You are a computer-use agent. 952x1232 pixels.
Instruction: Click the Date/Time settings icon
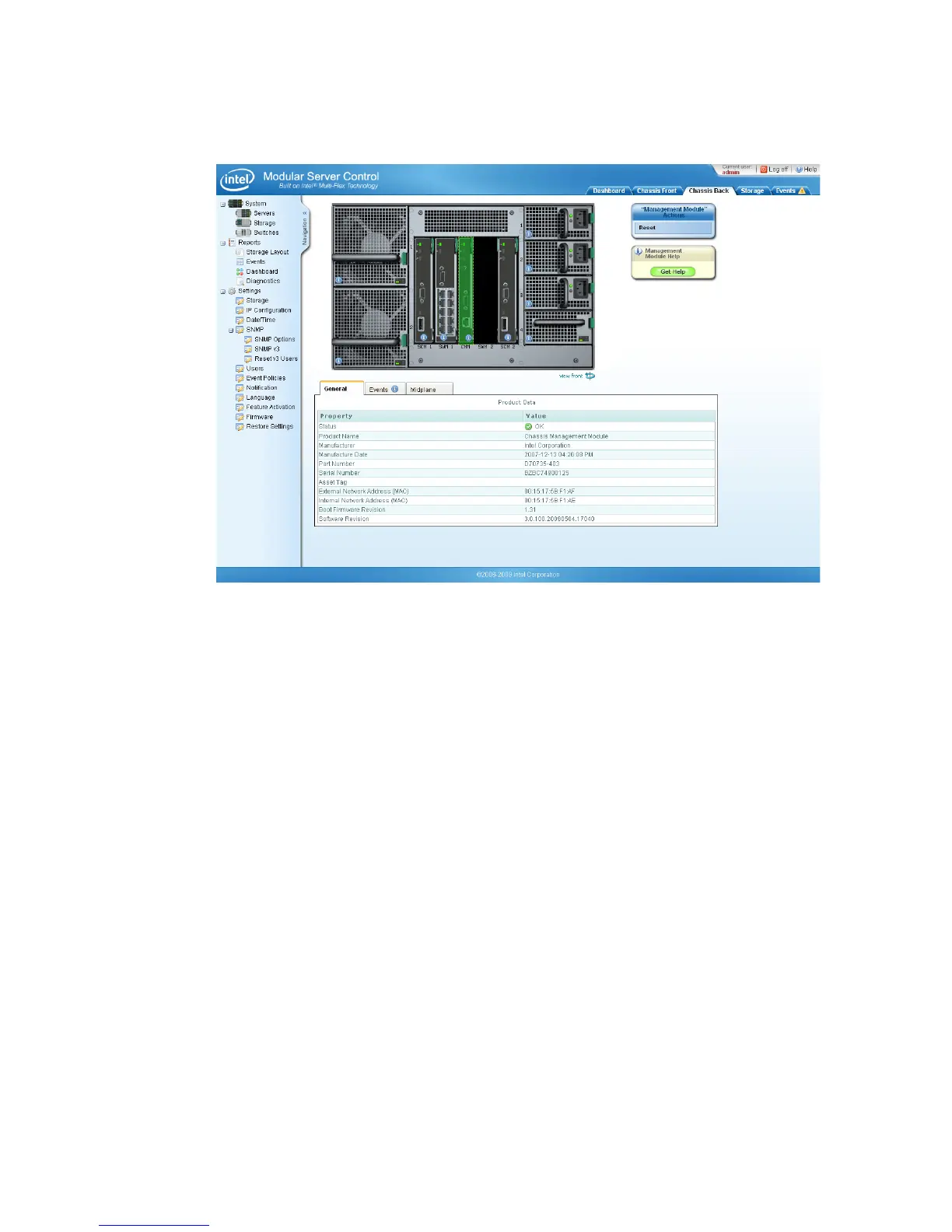point(240,320)
